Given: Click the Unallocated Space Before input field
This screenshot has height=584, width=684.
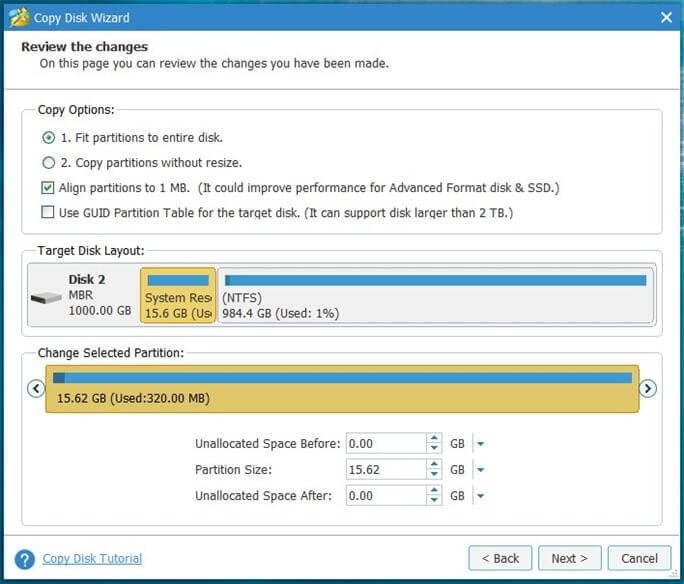Looking at the screenshot, I should tap(386, 444).
